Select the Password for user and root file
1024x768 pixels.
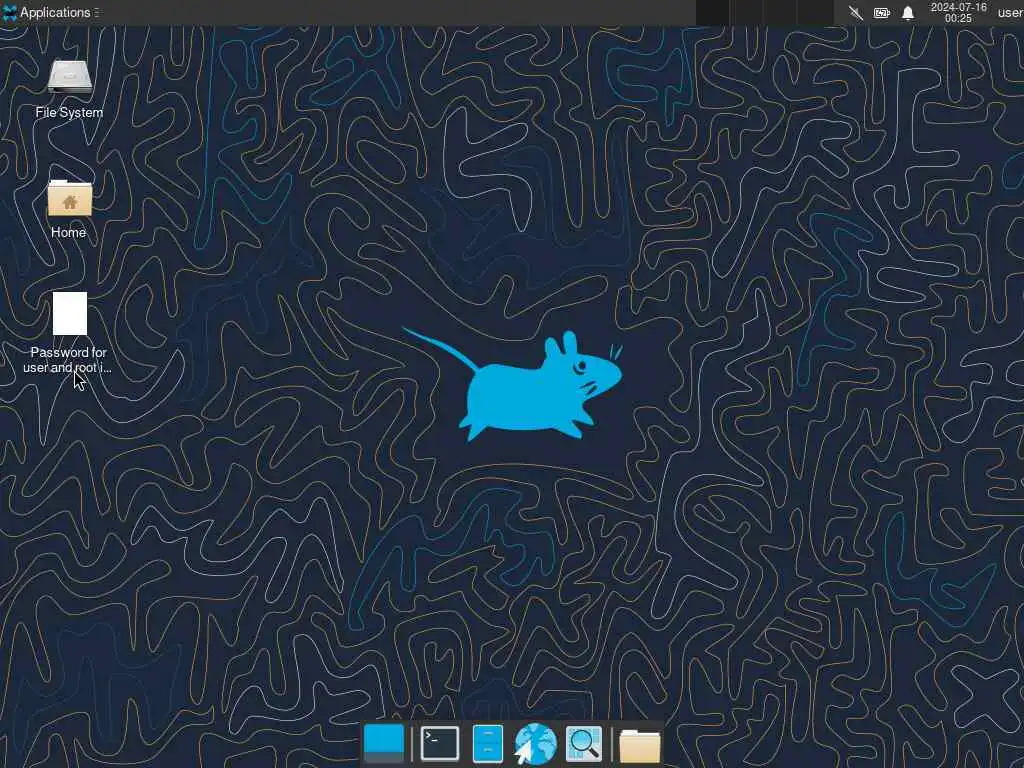click(x=69, y=333)
